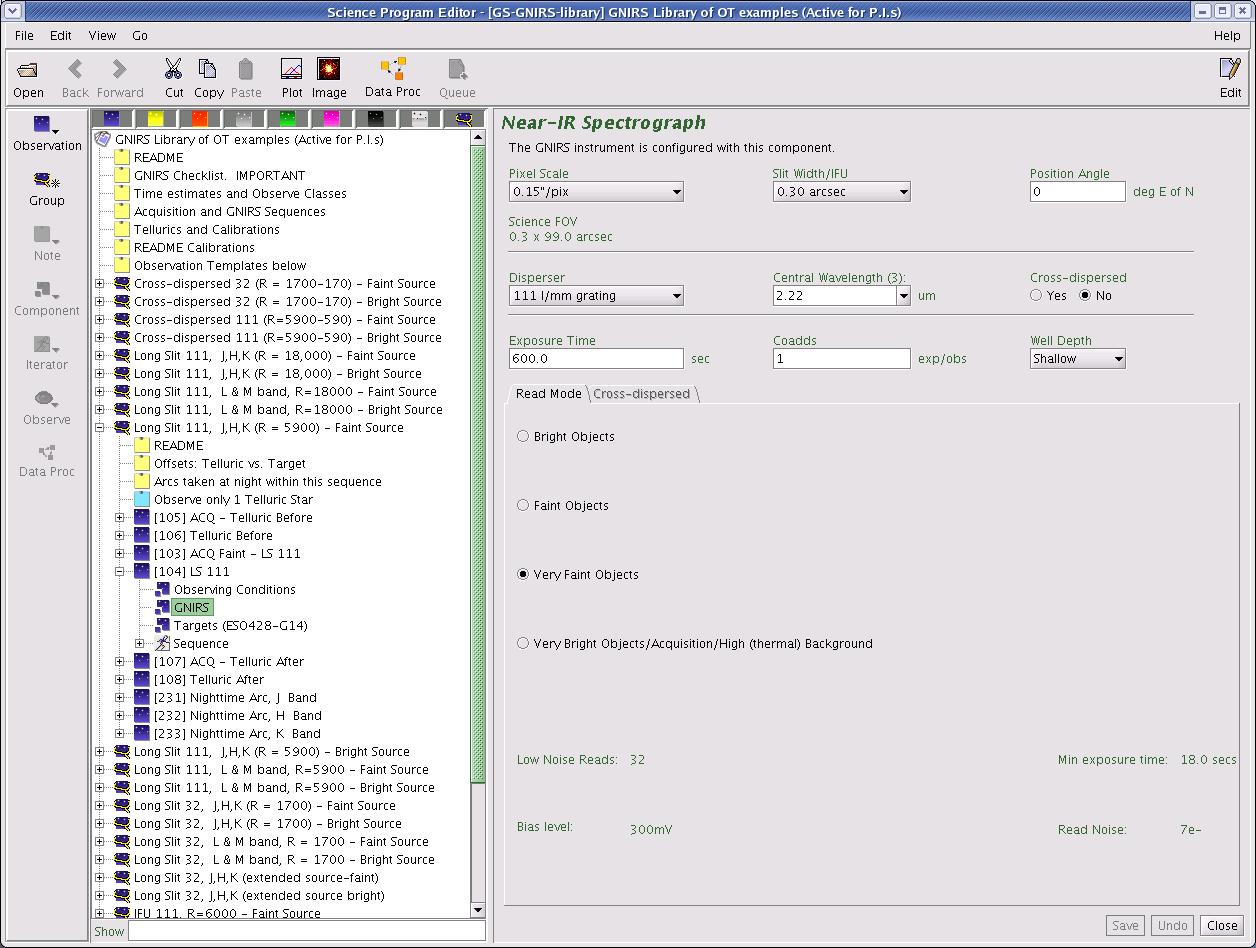Viewport: 1256px width, 948px height.
Task: Click the Save button
Action: (1125, 926)
